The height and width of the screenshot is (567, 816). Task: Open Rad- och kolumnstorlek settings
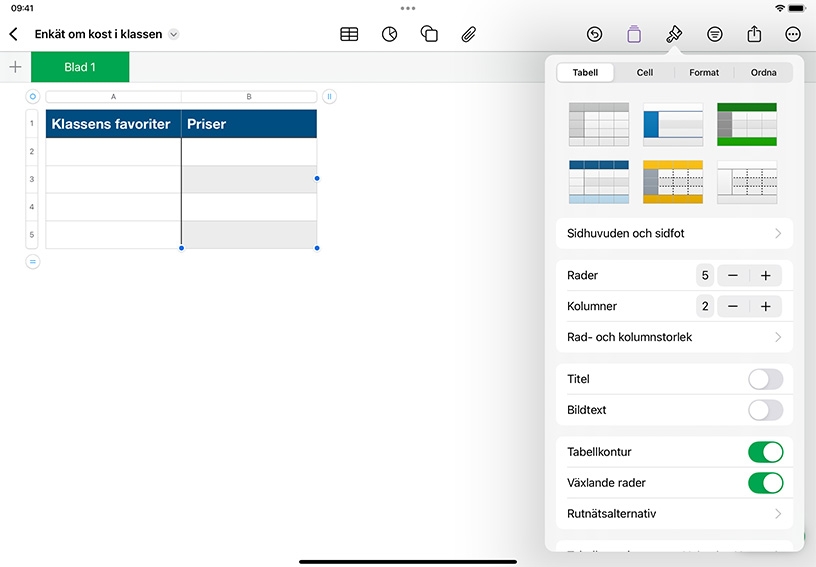pos(674,337)
